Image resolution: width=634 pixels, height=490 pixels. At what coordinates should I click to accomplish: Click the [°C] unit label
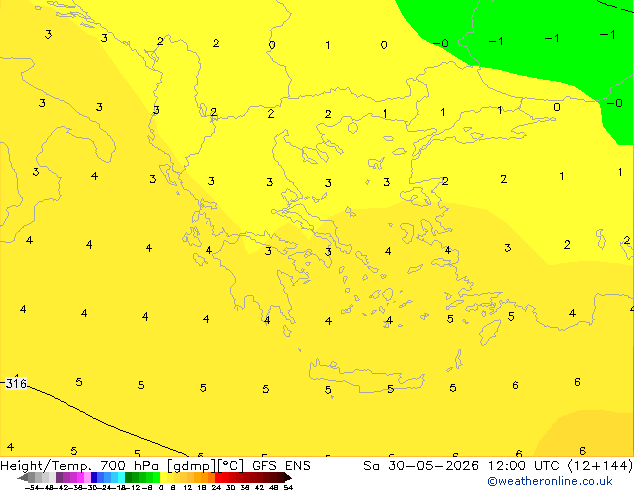click(231, 466)
